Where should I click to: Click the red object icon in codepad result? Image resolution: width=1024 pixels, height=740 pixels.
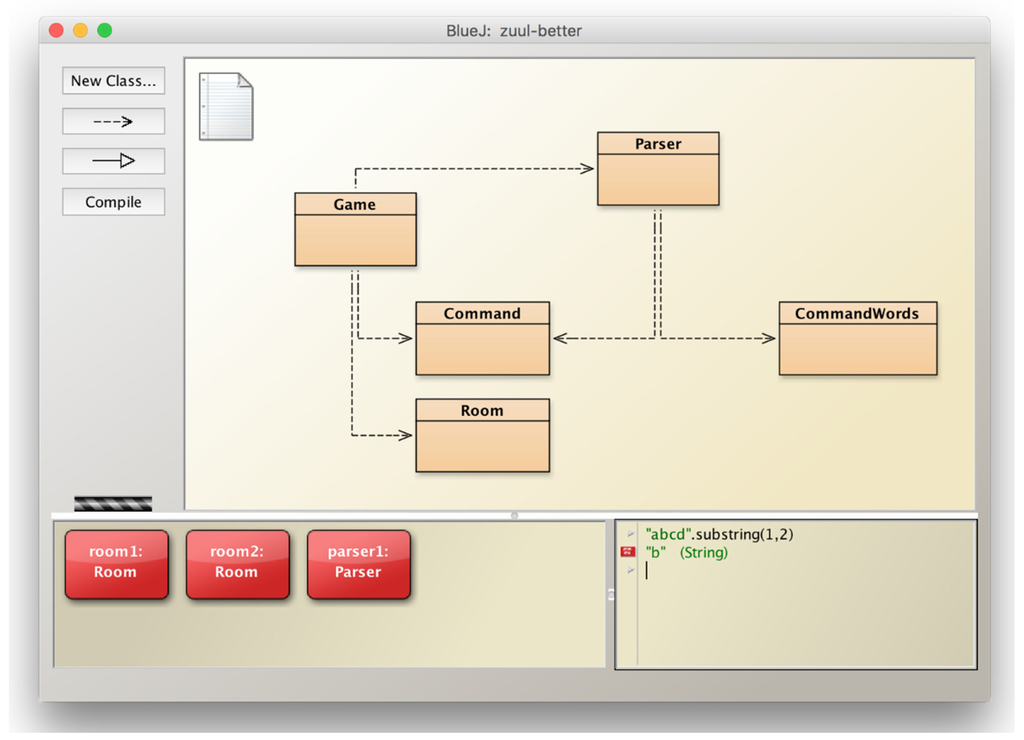(628, 552)
